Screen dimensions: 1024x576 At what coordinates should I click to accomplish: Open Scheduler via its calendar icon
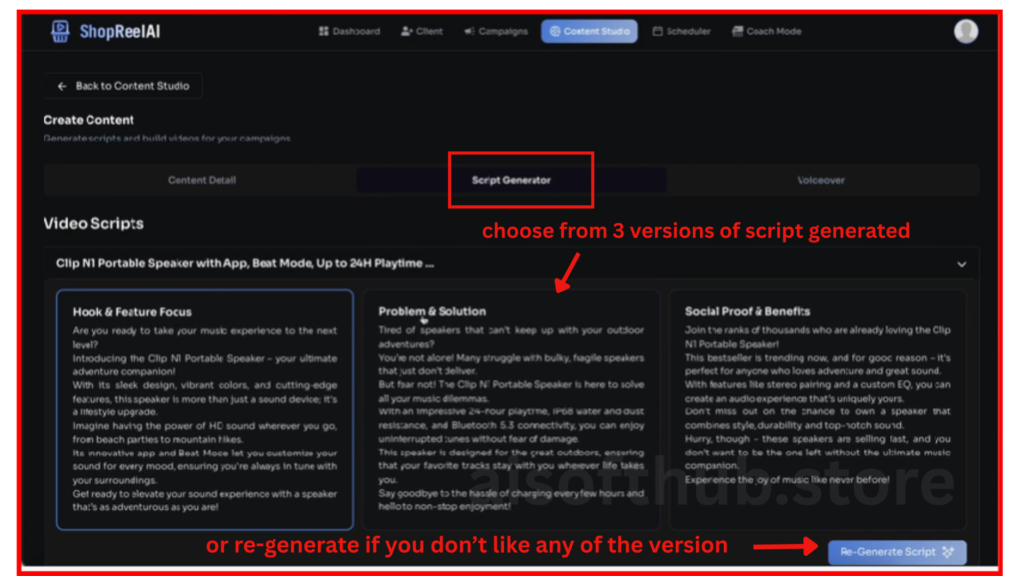(658, 32)
